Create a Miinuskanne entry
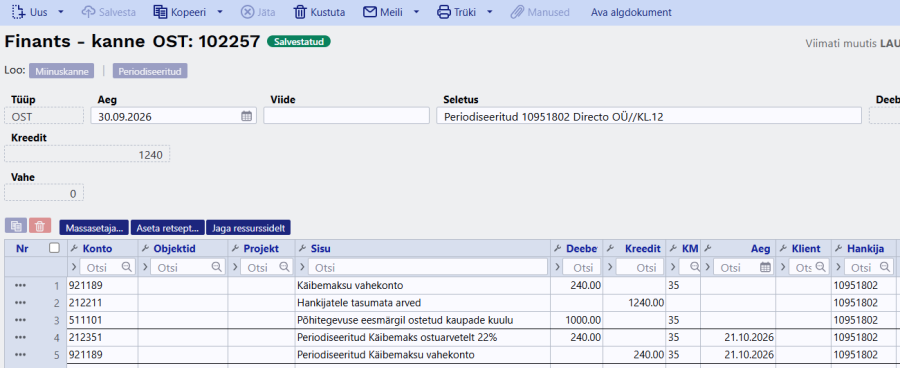Viewport: 900px width, 368px height. (62, 72)
